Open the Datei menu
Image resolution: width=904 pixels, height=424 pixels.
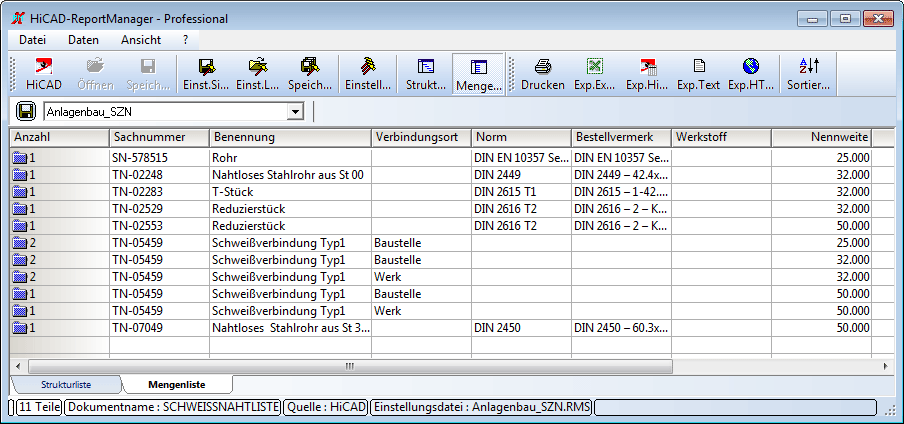click(32, 40)
